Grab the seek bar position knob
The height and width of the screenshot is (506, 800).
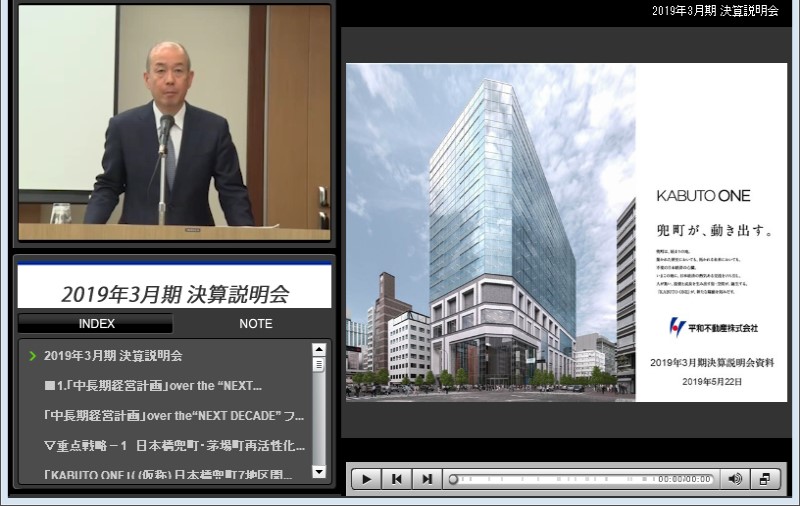tap(453, 479)
